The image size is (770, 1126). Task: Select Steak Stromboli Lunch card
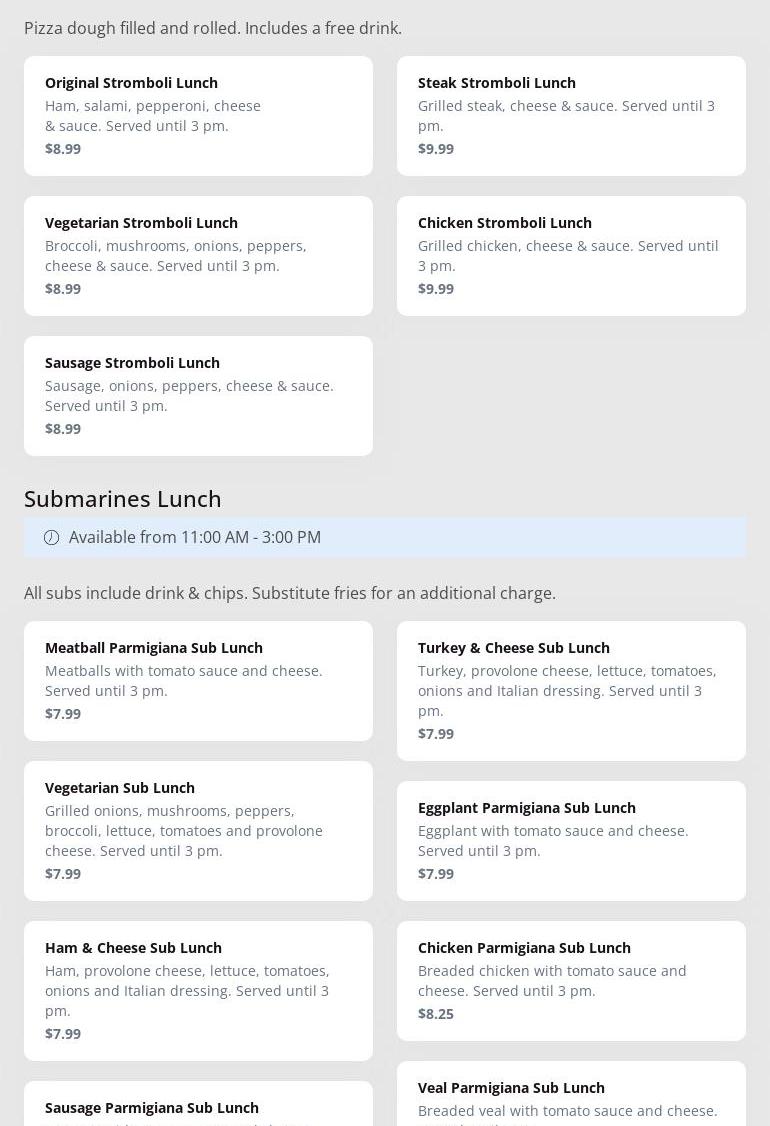coord(571,116)
